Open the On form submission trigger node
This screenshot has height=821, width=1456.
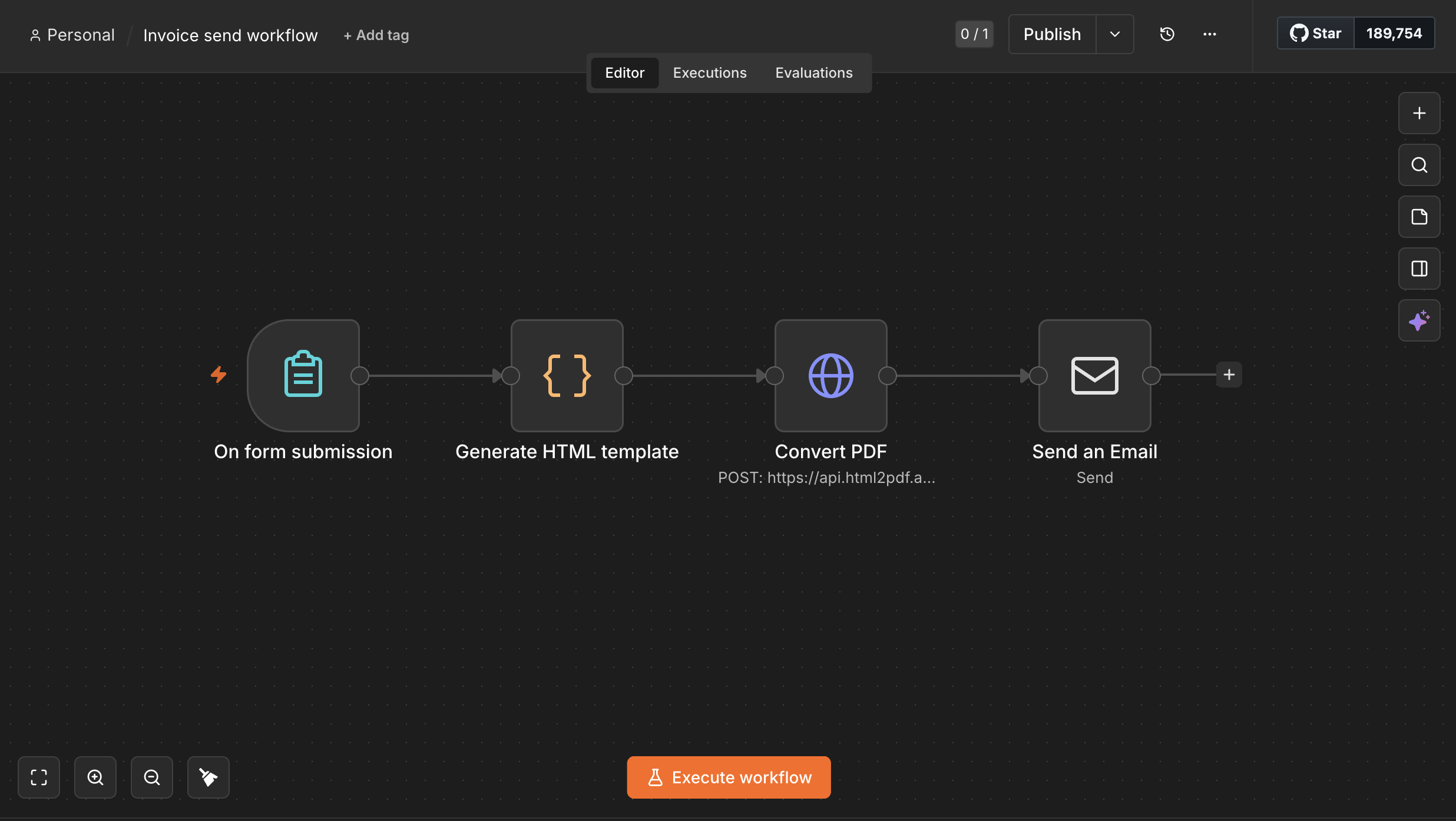click(303, 375)
